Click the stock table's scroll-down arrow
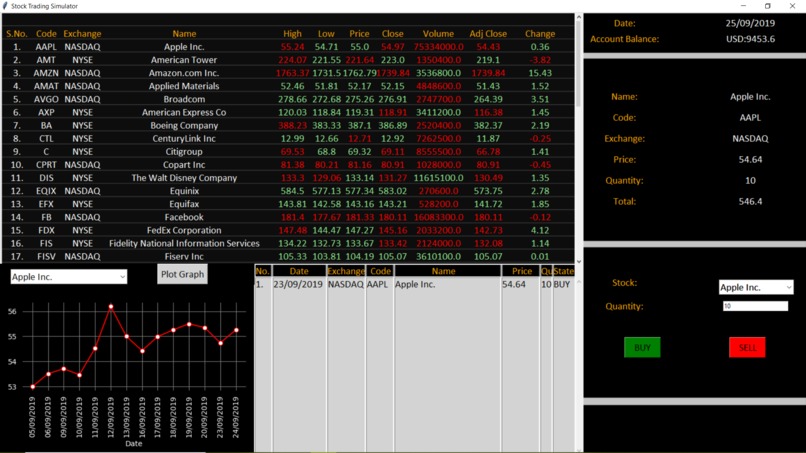Screen dimensions: 806x453 coord(579,261)
